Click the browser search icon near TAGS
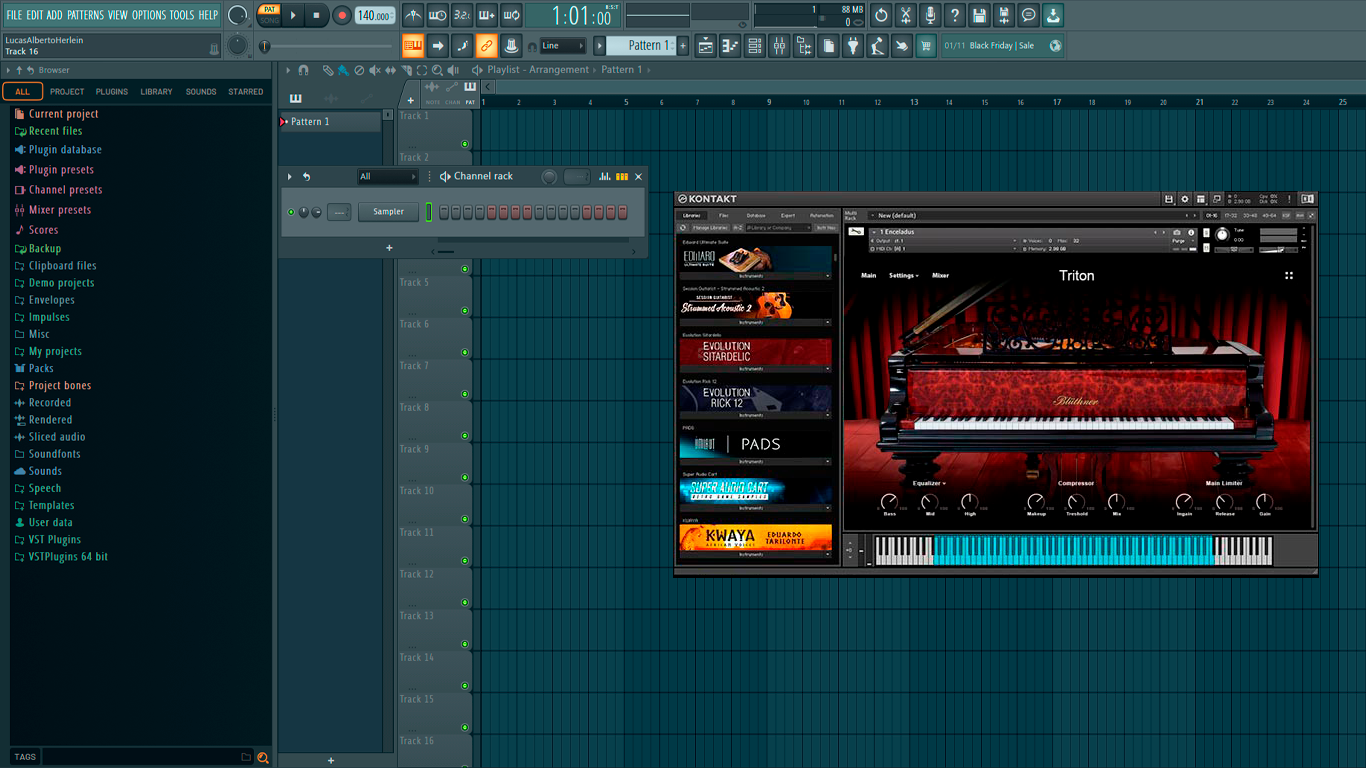 click(263, 757)
